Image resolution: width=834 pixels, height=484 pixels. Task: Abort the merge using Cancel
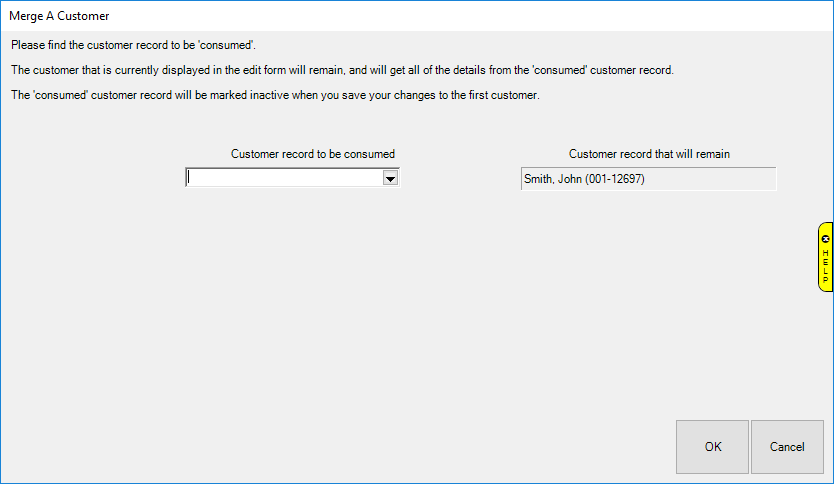787,447
